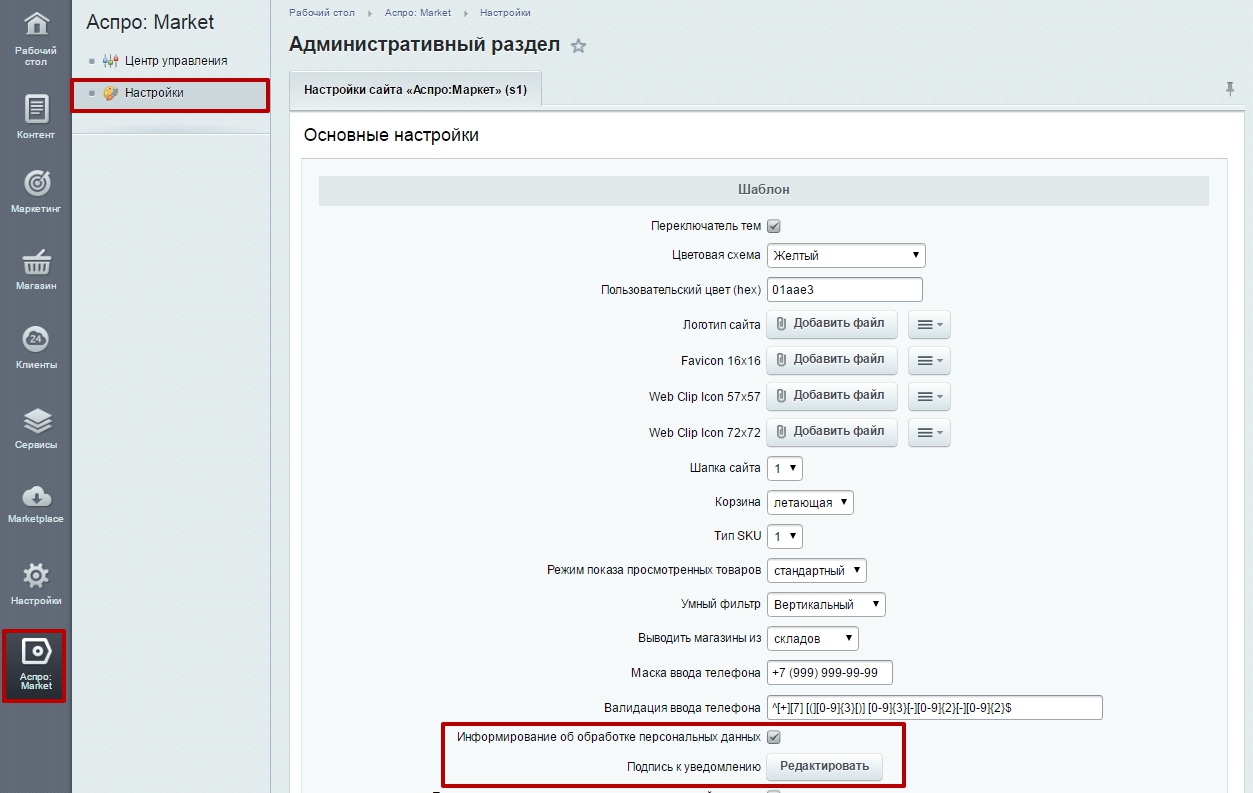Click Редактировать button for Подпись к уведомлению
Viewport: 1253px width, 793px height.
coord(825,767)
